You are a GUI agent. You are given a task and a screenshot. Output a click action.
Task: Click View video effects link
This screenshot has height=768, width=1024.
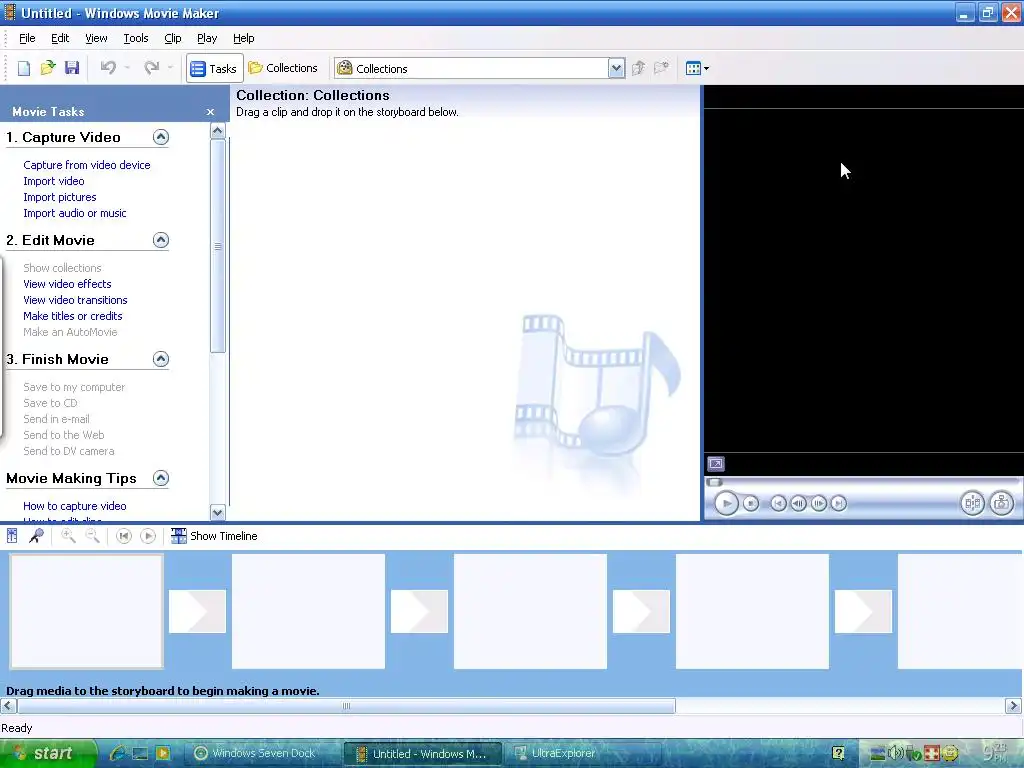pyautogui.click(x=67, y=284)
